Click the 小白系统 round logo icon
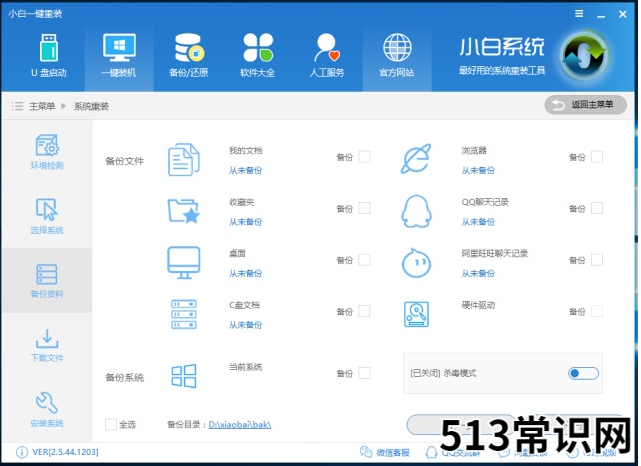The width and height of the screenshot is (641, 466). point(584,55)
